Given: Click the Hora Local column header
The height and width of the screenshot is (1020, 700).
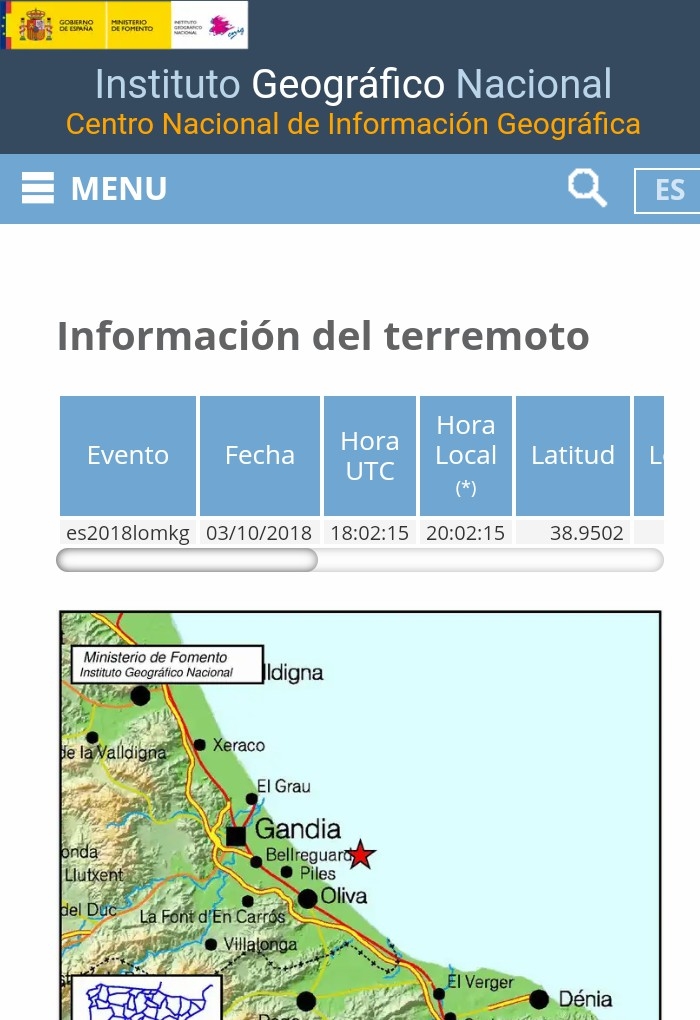Looking at the screenshot, I should click(x=466, y=455).
